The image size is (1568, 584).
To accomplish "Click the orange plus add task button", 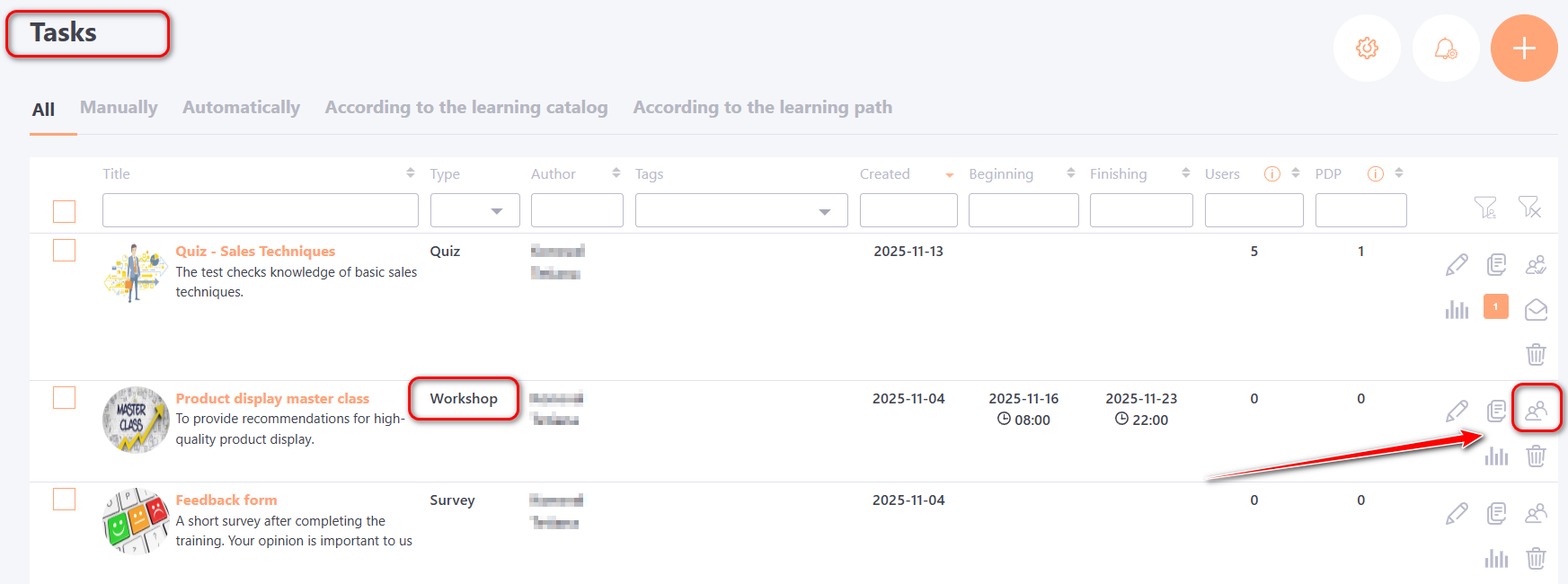I will pos(1524,49).
